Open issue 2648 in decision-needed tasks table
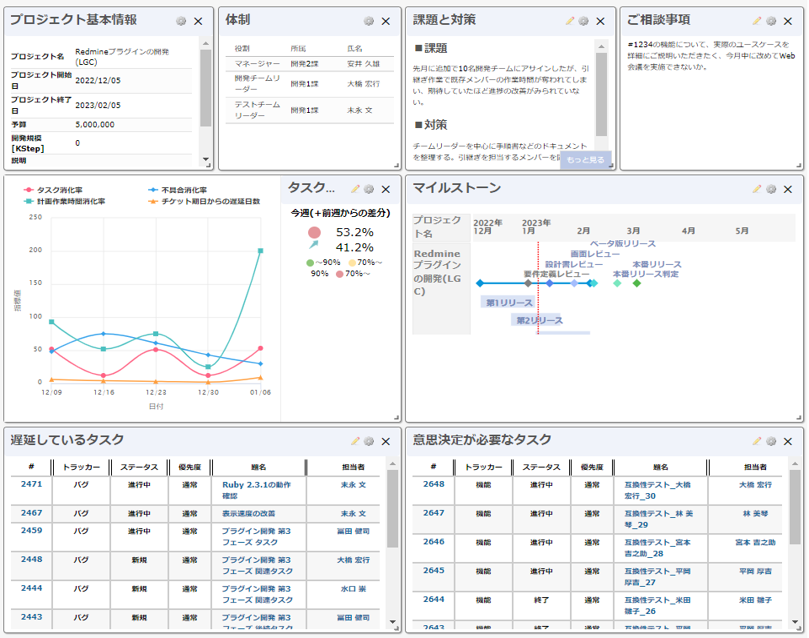809x638 pixels. (x=433, y=484)
